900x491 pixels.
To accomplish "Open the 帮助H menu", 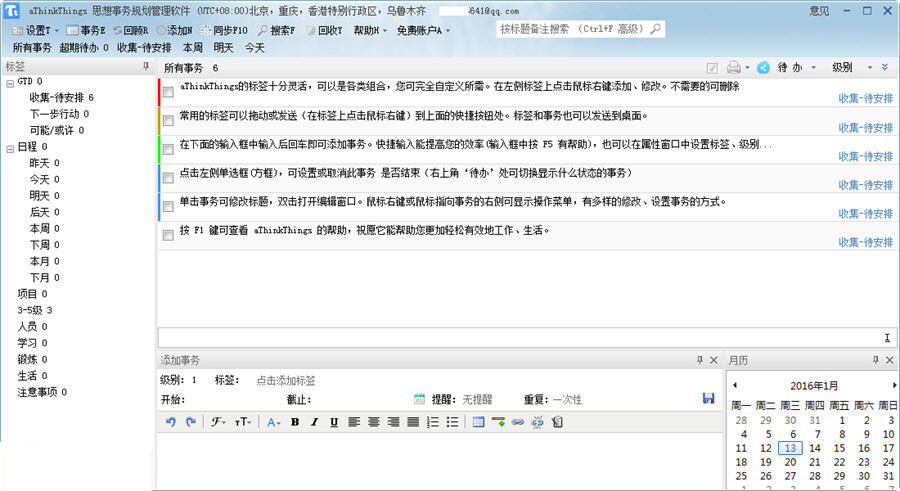I will (x=370, y=30).
